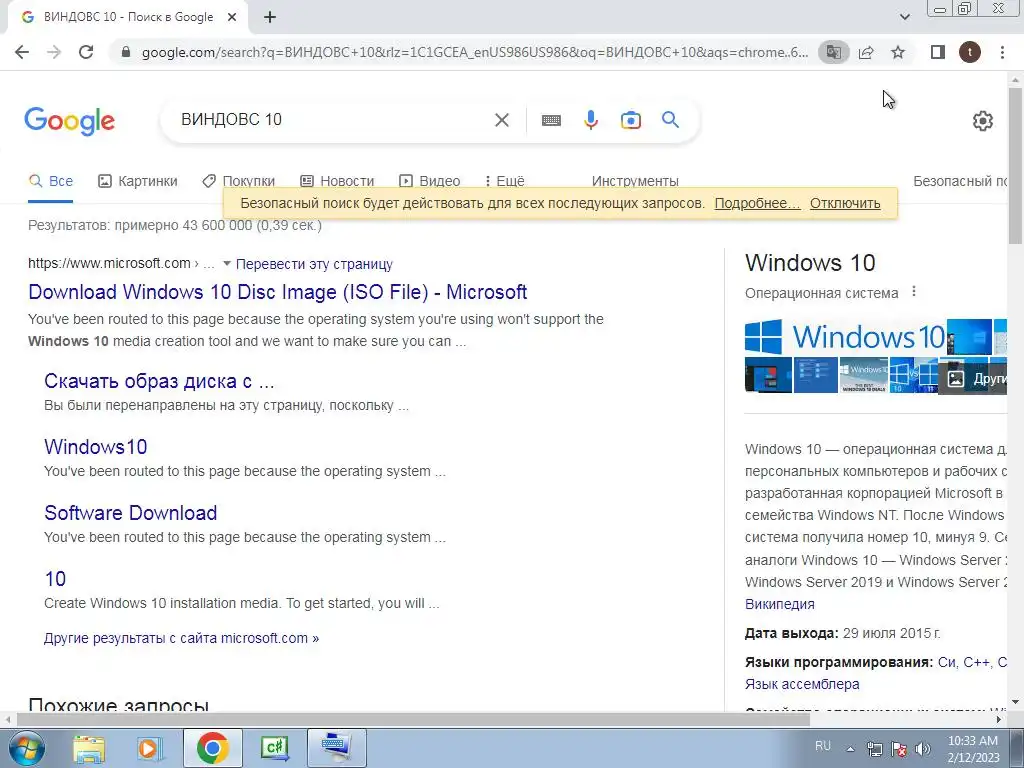Open the Software Download sitelink
The height and width of the screenshot is (768, 1024).
click(131, 513)
